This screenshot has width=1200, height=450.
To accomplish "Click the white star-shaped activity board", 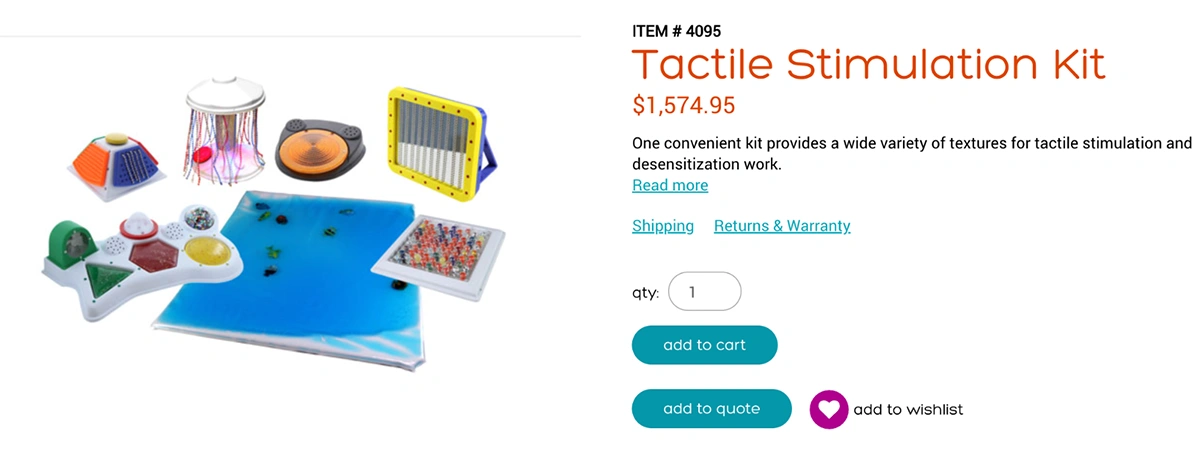I will [x=140, y=255].
